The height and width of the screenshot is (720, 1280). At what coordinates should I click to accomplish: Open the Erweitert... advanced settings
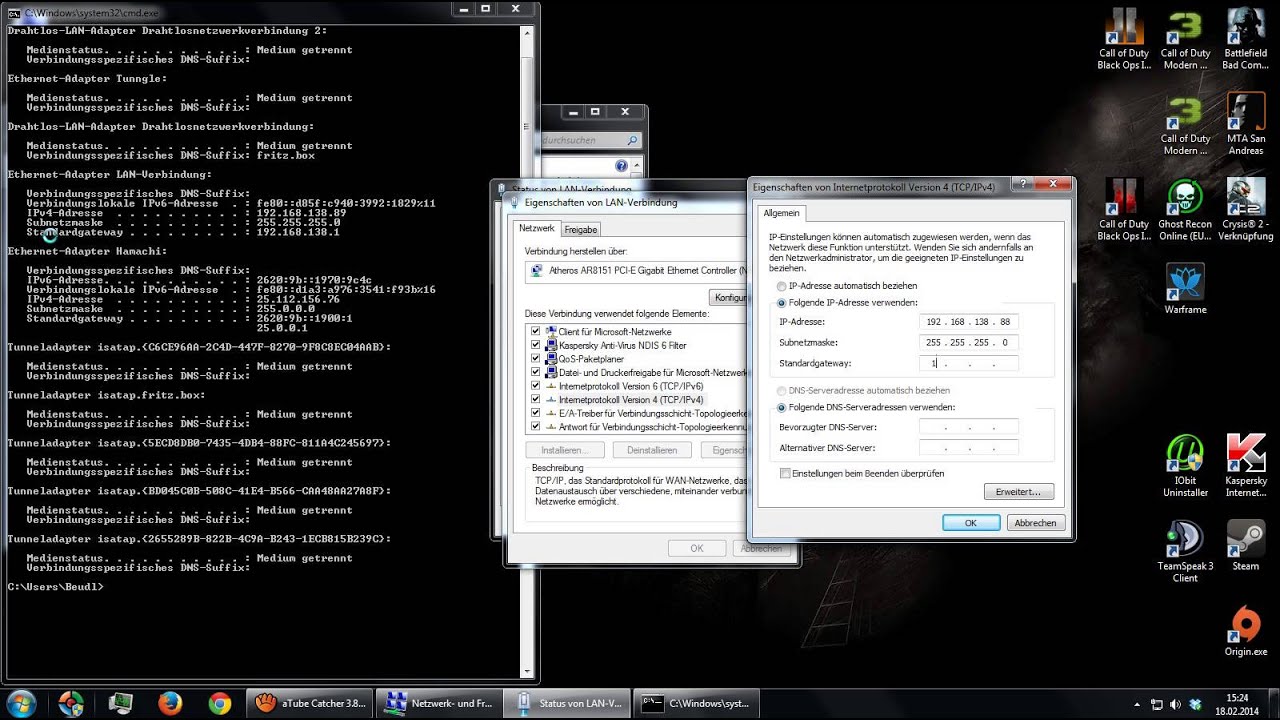[x=1019, y=492]
